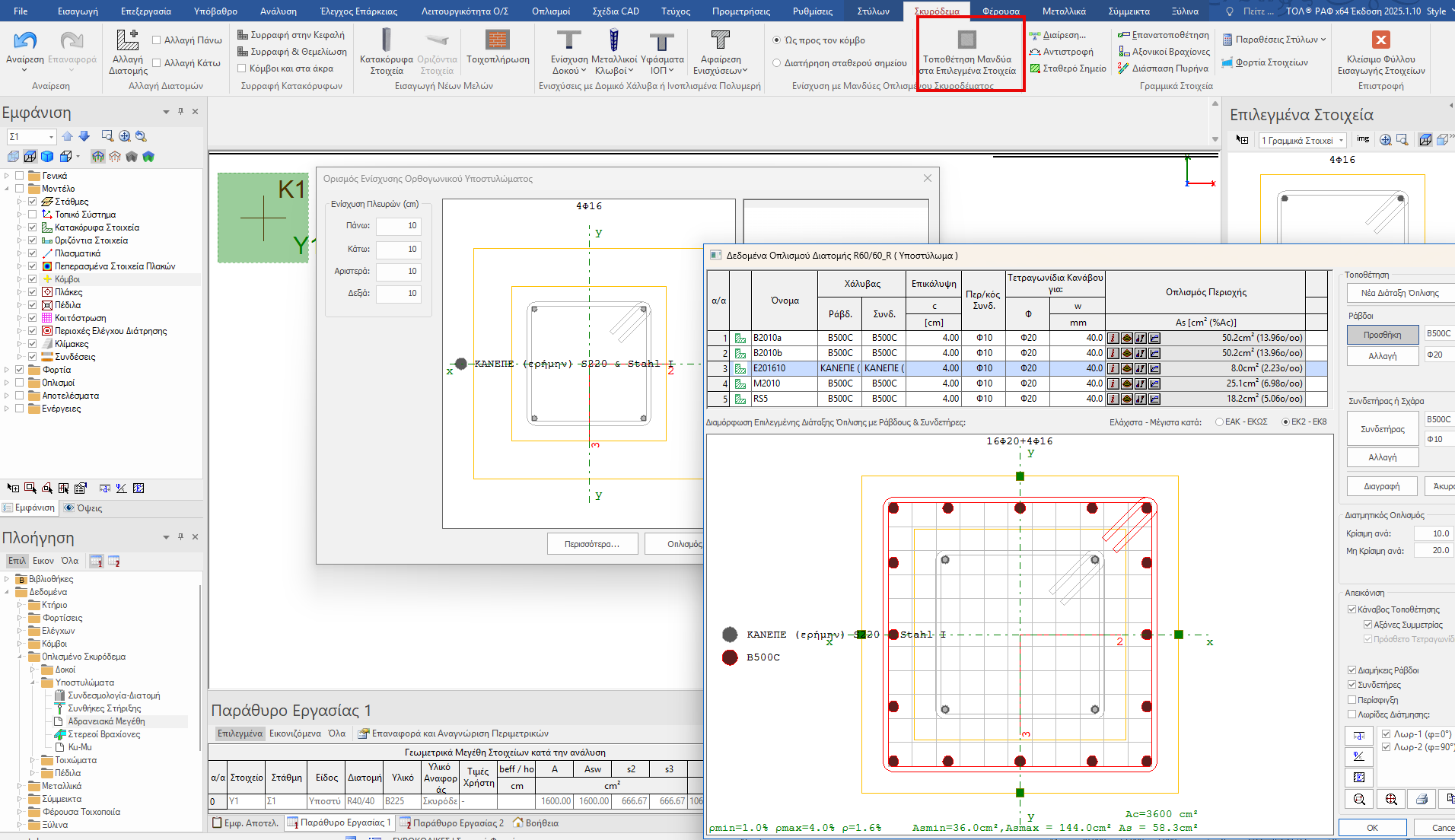Click the print icon in reinforcement dialog
The width and height of the screenshot is (1455, 840).
[1422, 799]
